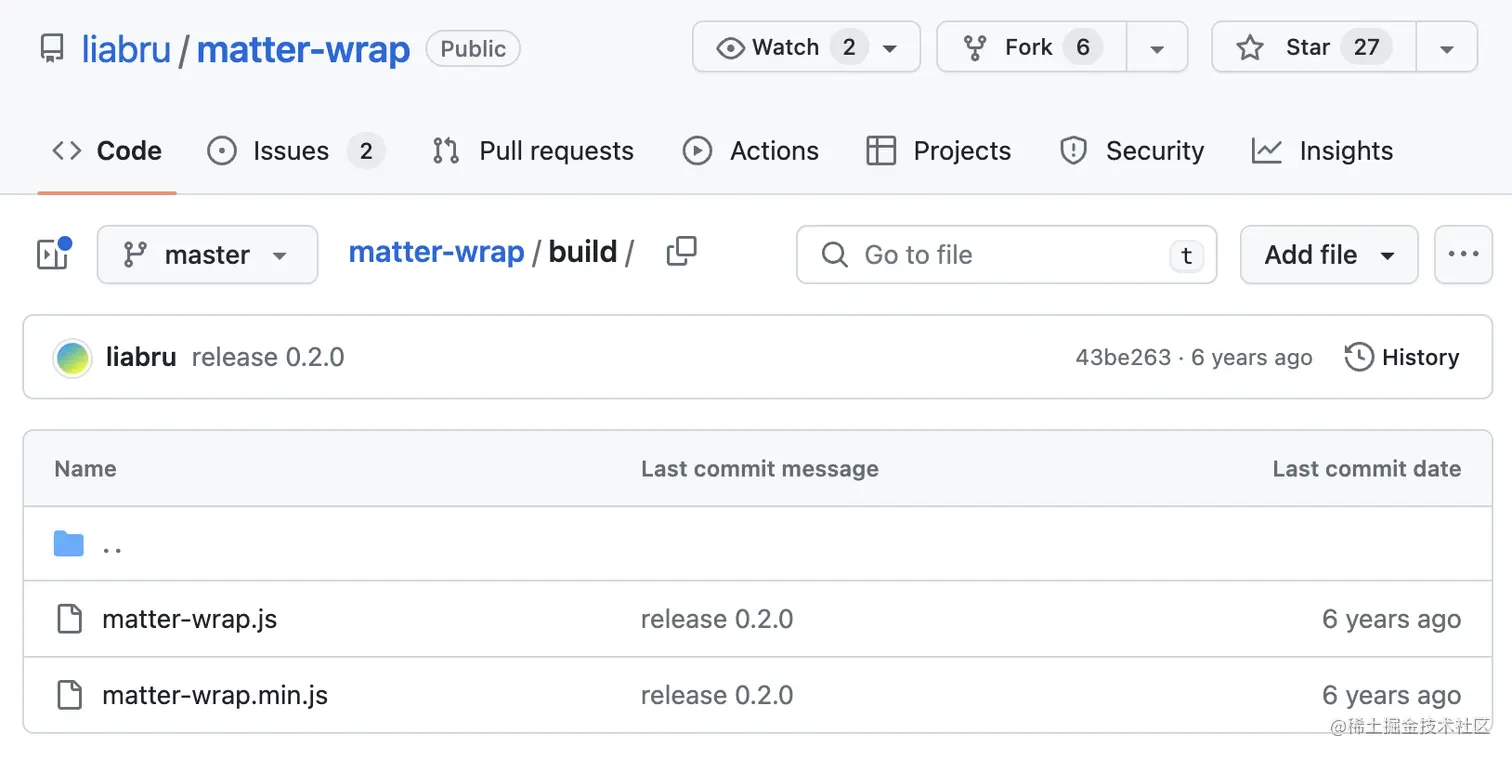This screenshot has width=1512, height=758.
Task: Switch to the Pull requests tab
Action: pyautogui.click(x=533, y=151)
